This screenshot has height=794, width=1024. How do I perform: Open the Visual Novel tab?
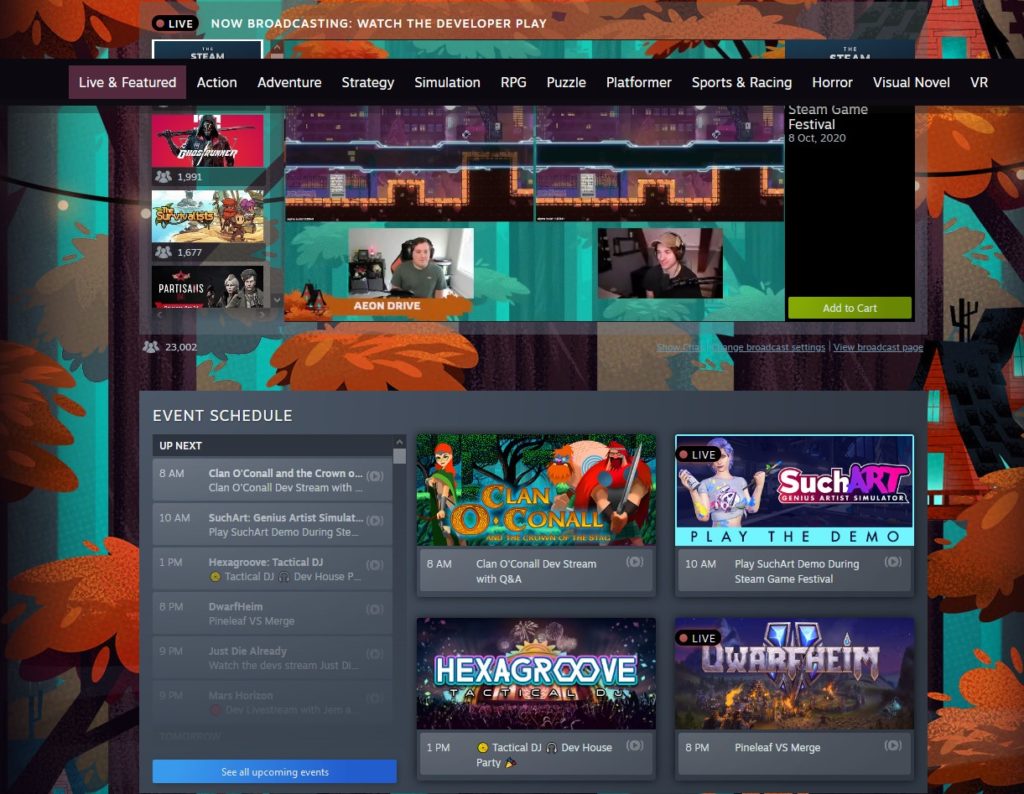[x=911, y=82]
